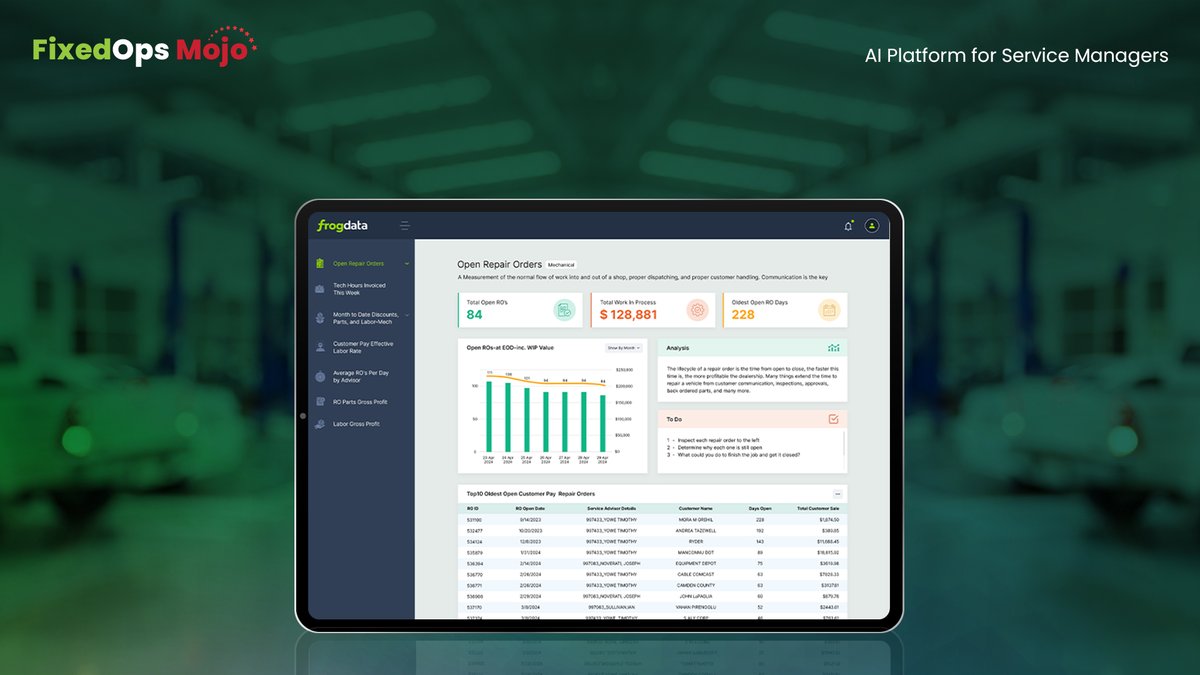Sort by RO Open Date column header

[532, 508]
